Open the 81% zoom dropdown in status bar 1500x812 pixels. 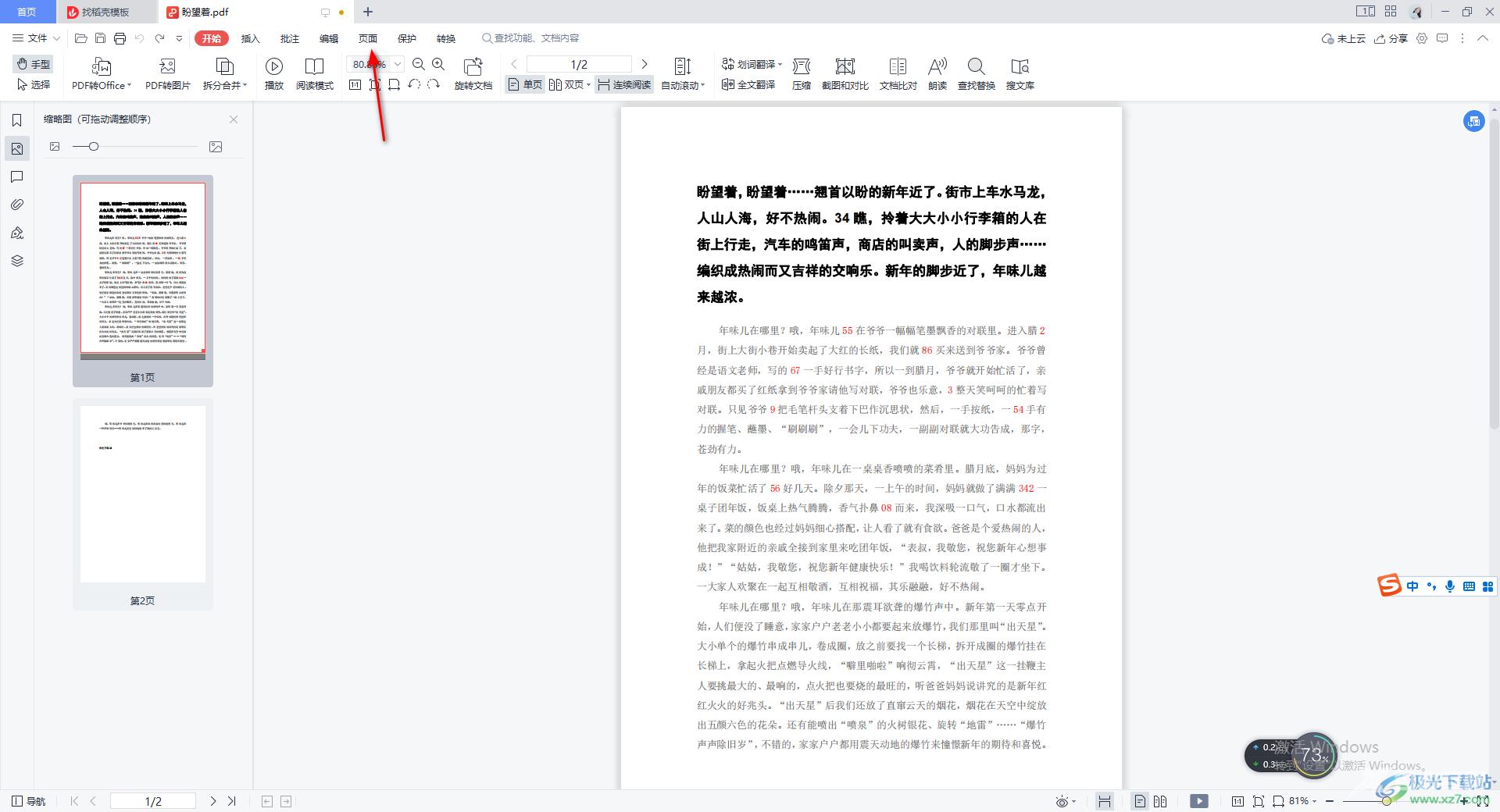click(1314, 801)
